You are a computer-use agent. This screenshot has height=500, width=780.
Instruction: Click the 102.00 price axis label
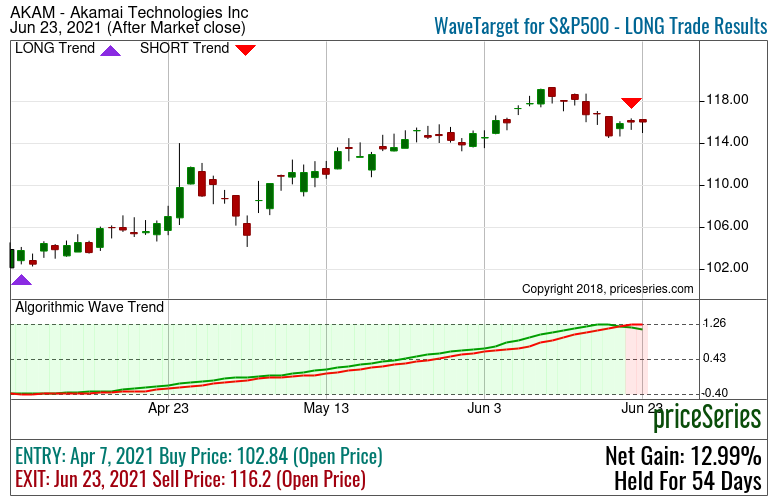pyautogui.click(x=727, y=268)
